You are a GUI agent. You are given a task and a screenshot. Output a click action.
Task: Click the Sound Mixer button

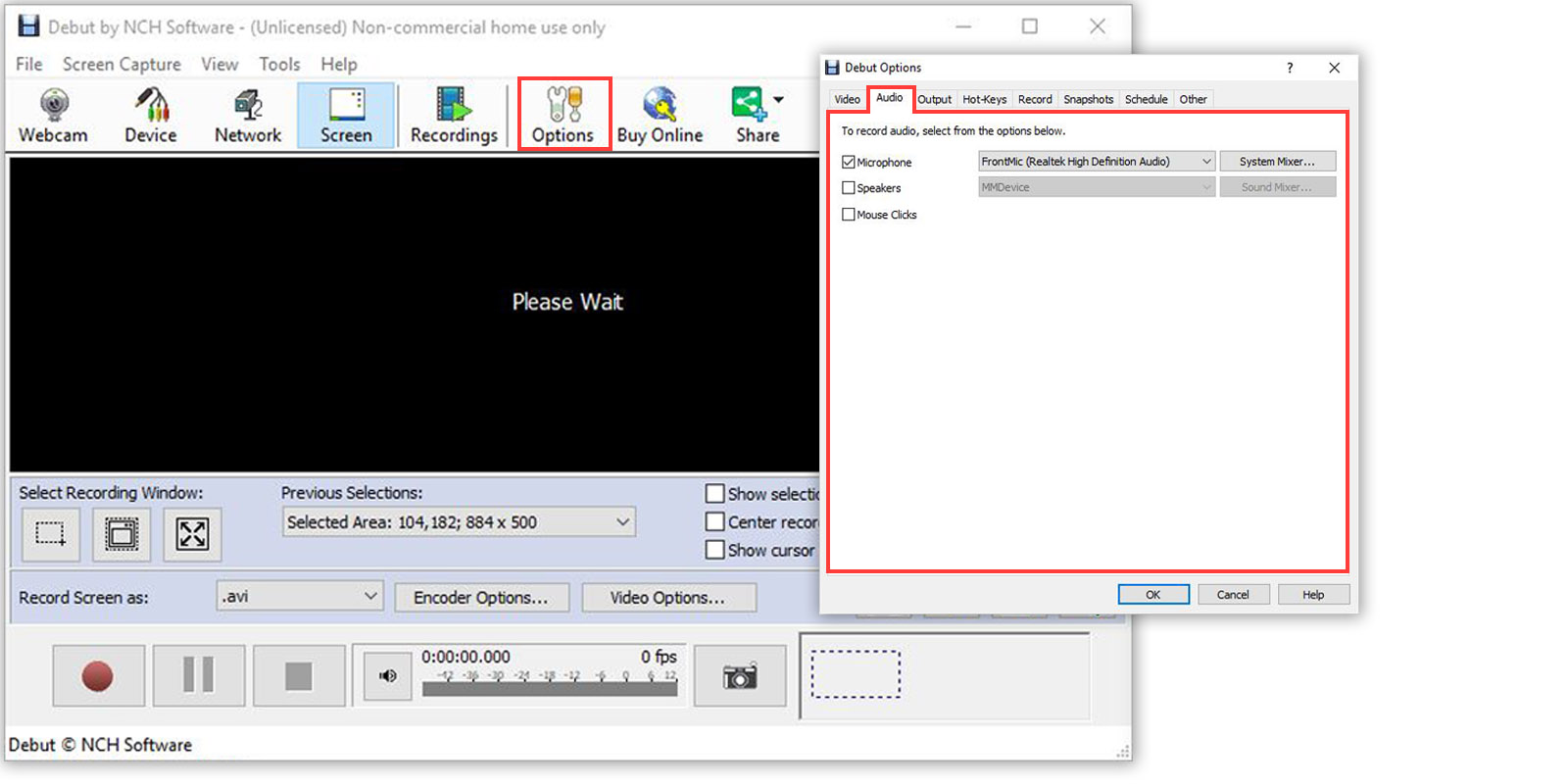click(1278, 187)
